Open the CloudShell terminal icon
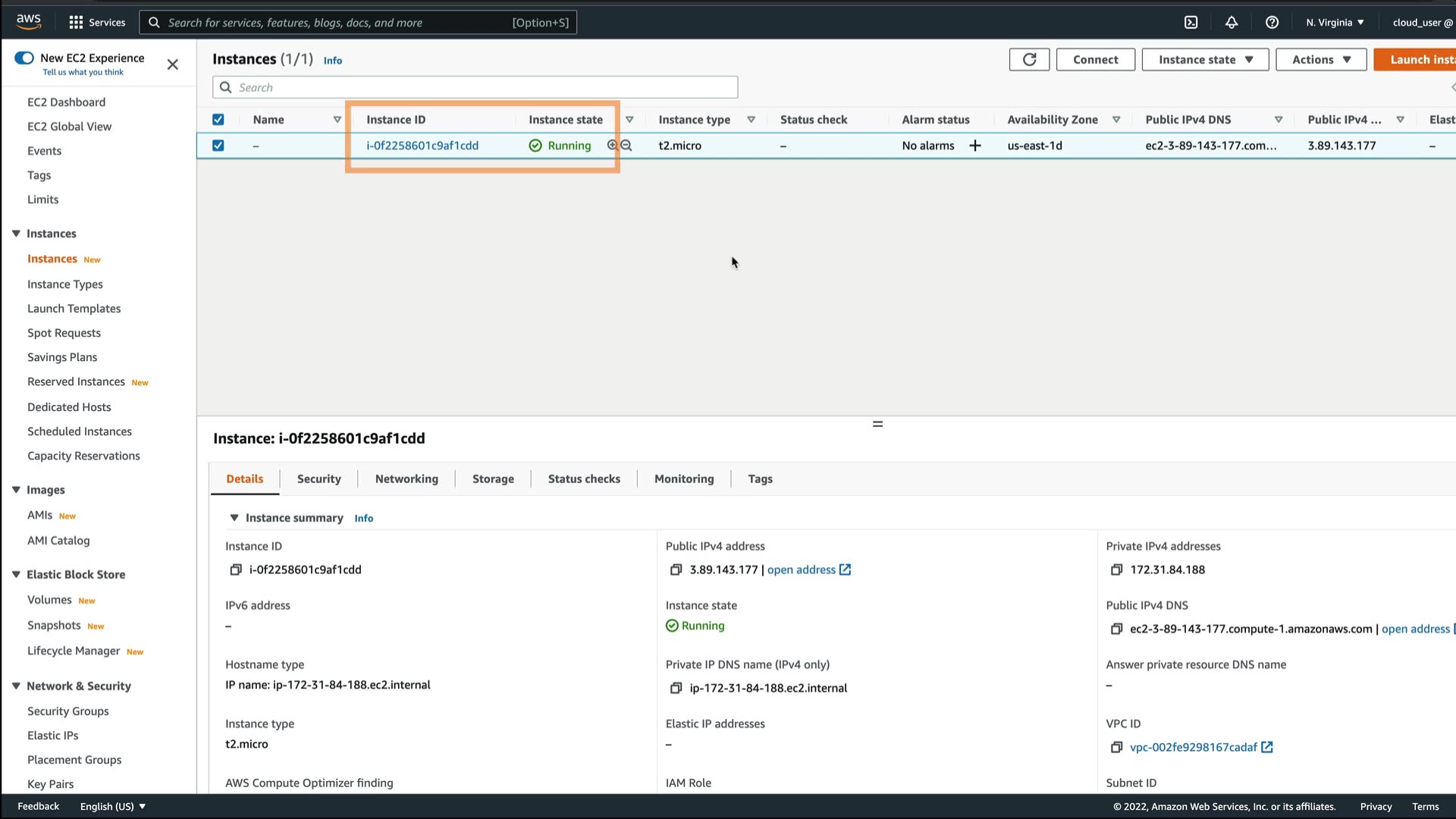The height and width of the screenshot is (819, 1456). click(x=1191, y=22)
